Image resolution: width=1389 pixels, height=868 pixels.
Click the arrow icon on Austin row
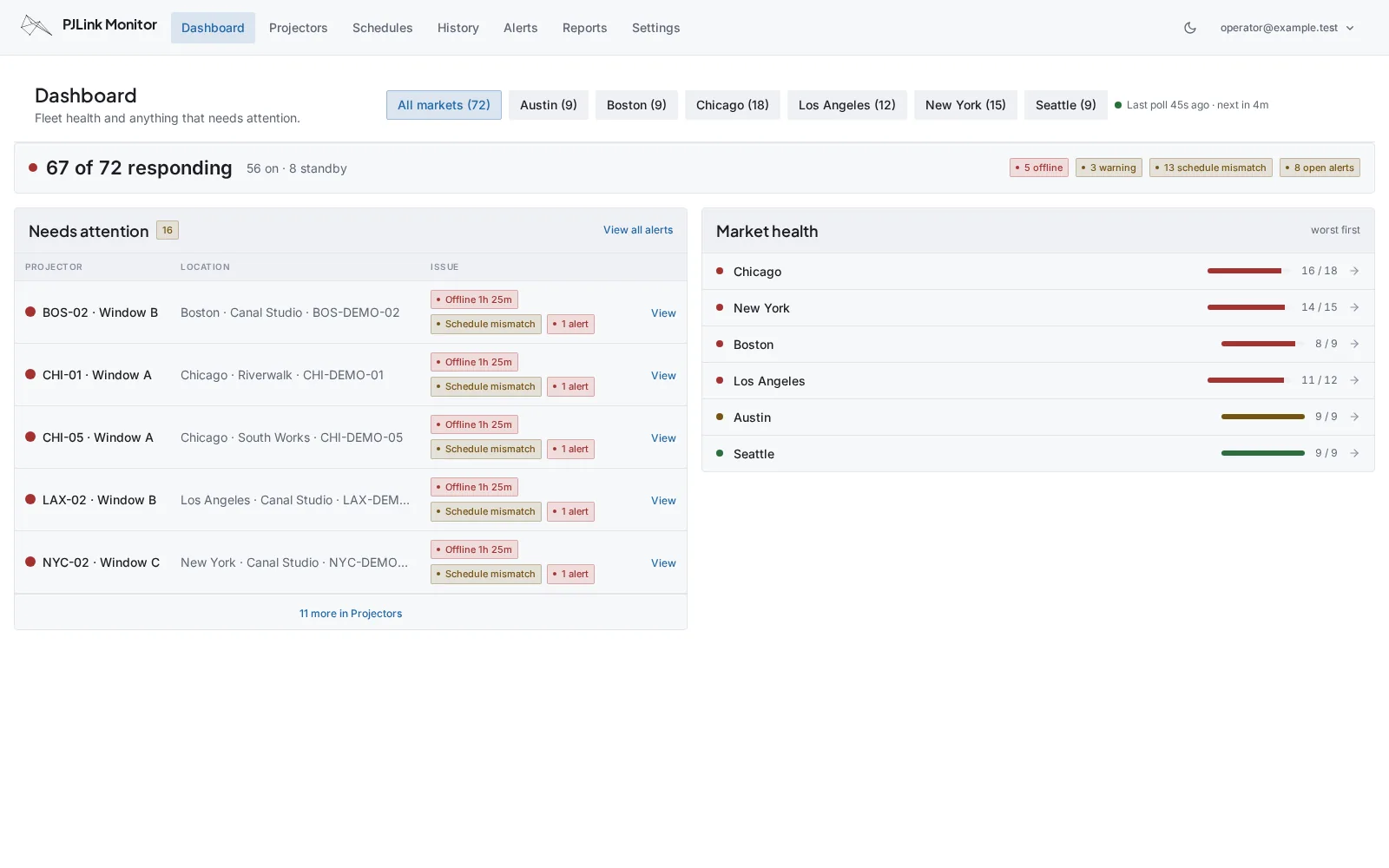1354,417
